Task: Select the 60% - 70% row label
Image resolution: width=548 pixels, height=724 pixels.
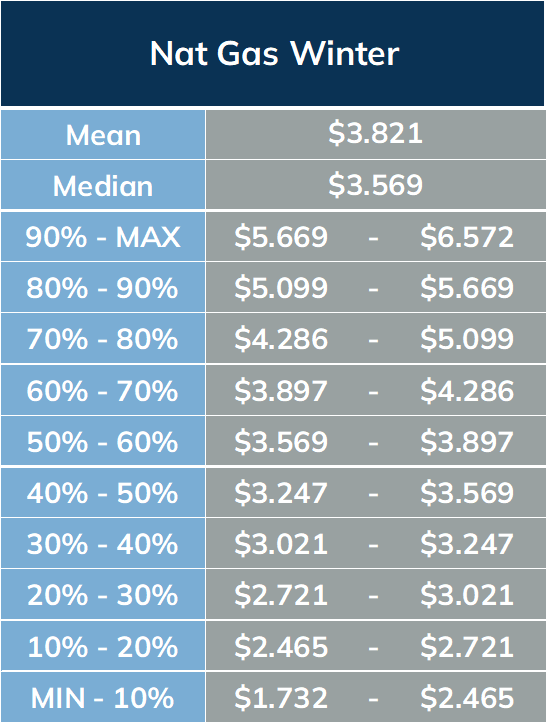Action: pyautogui.click(x=102, y=391)
